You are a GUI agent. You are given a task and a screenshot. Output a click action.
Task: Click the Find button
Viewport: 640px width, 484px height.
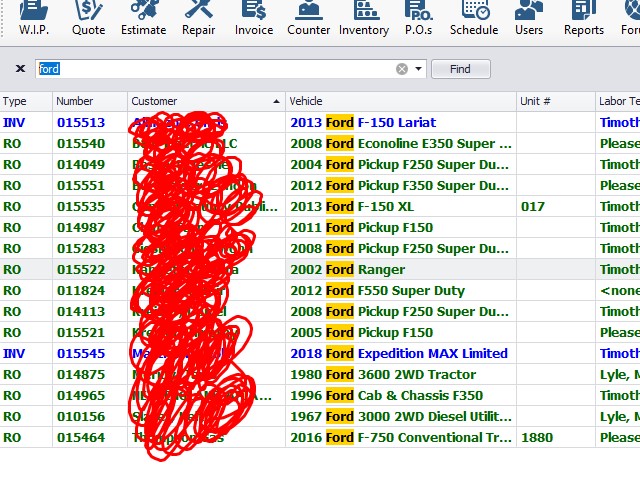click(460, 69)
